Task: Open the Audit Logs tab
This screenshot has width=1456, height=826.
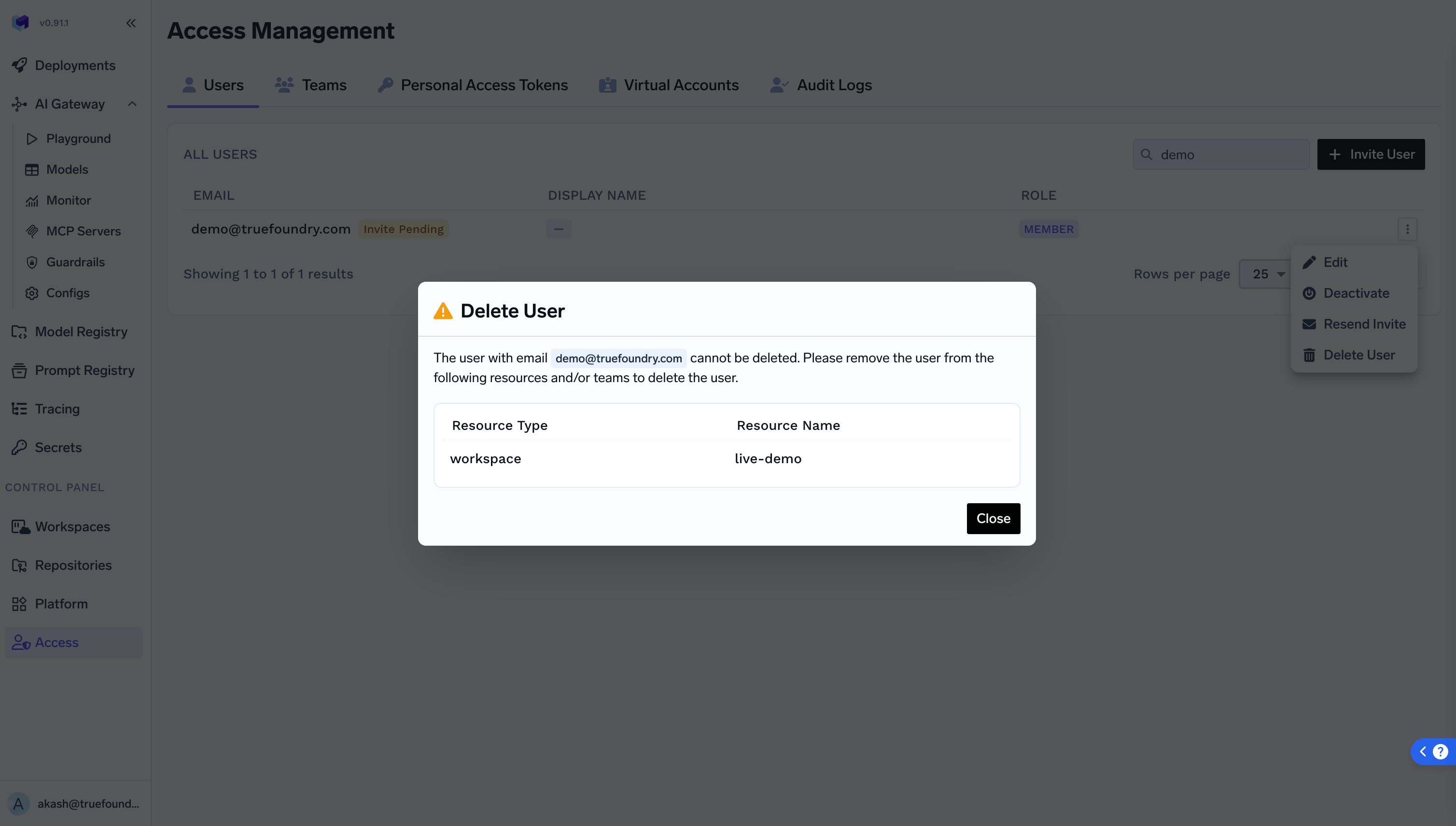Action: [821, 85]
